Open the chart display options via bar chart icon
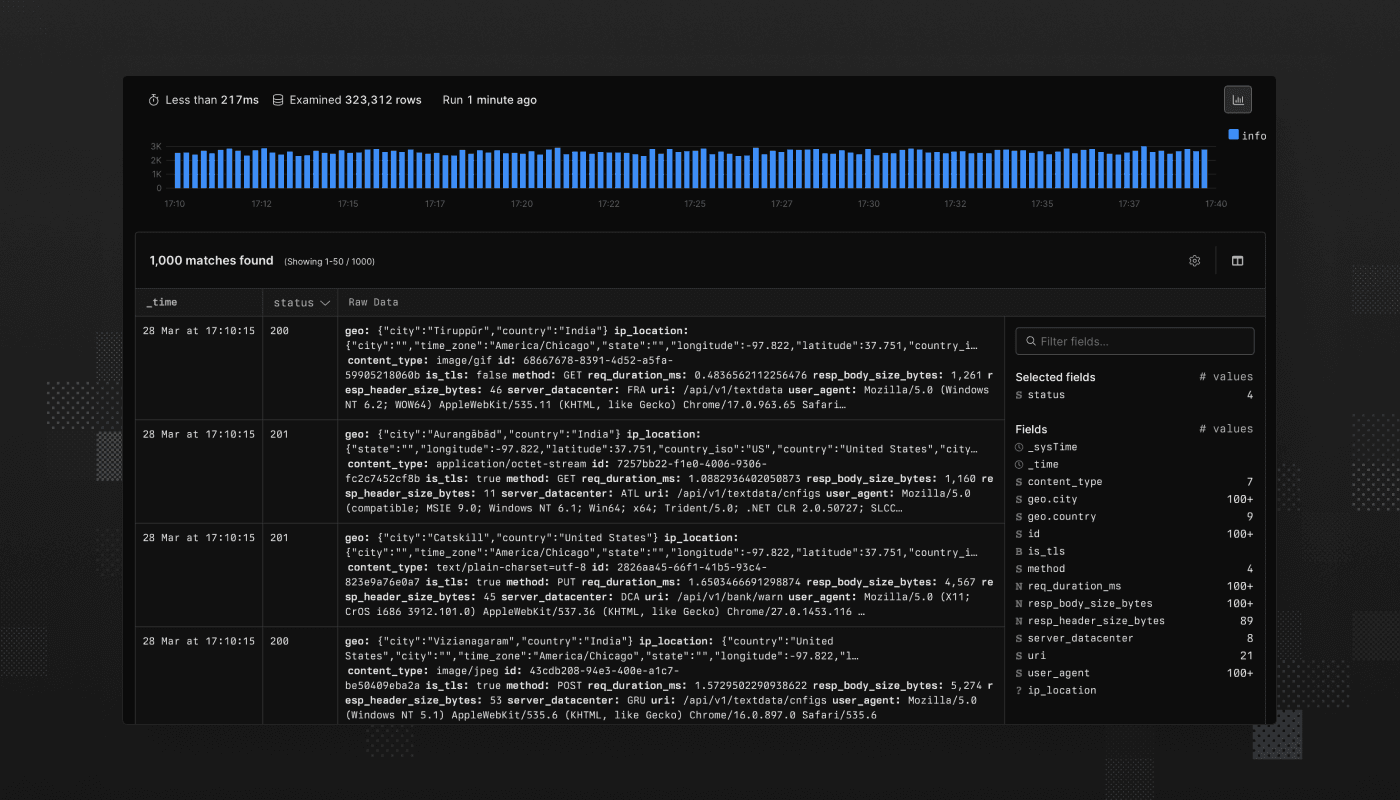The width and height of the screenshot is (1400, 800). click(1237, 98)
